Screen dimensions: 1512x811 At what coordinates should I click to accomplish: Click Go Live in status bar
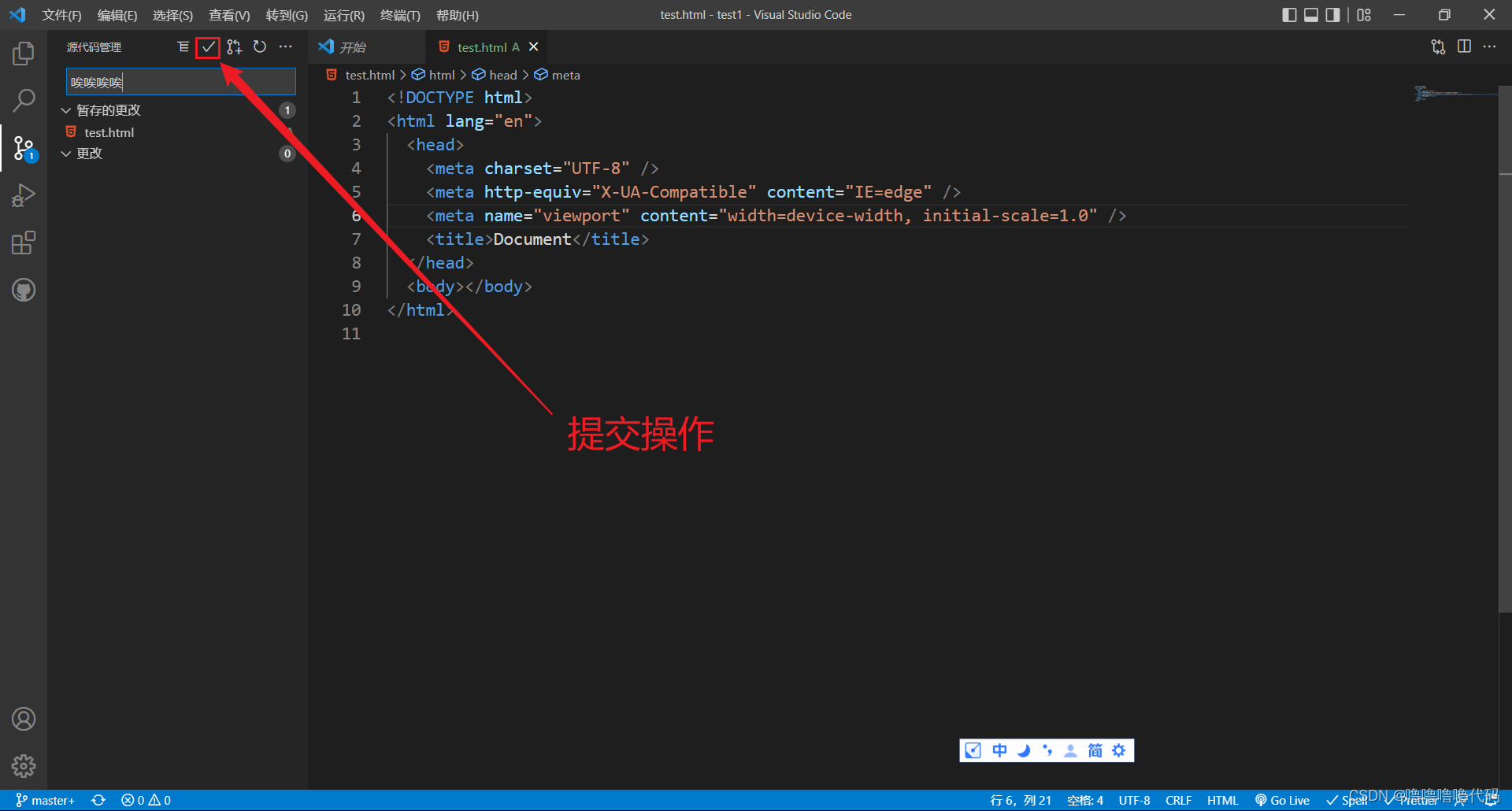[x=1282, y=800]
